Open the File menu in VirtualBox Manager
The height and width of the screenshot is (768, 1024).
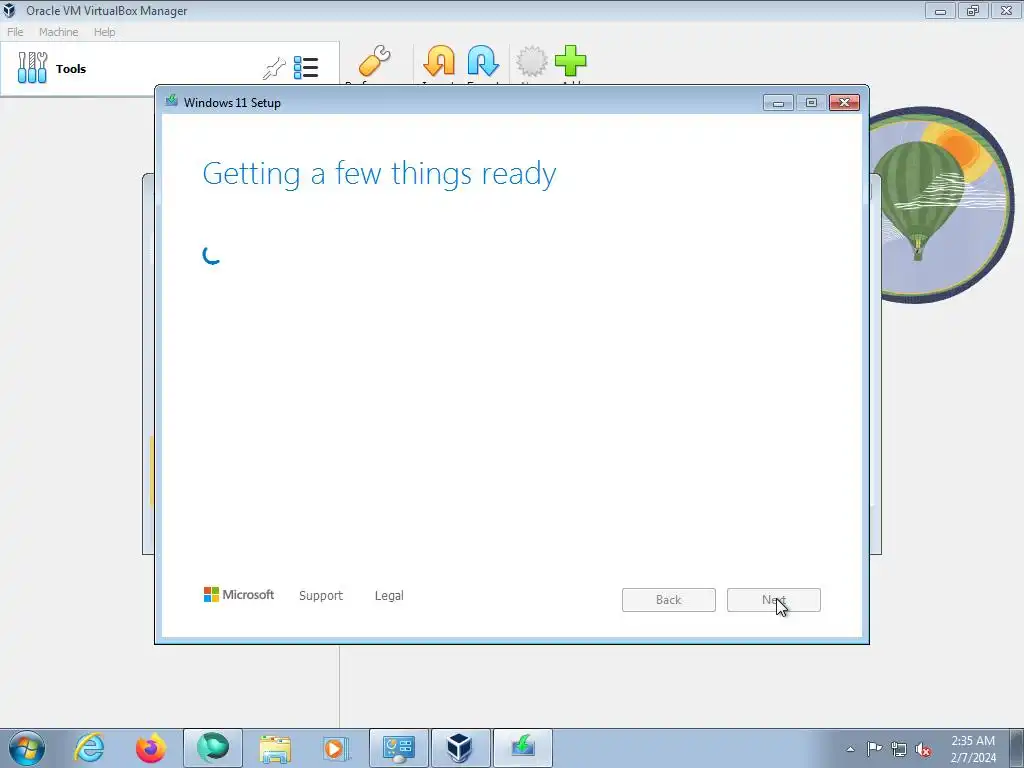(x=15, y=32)
